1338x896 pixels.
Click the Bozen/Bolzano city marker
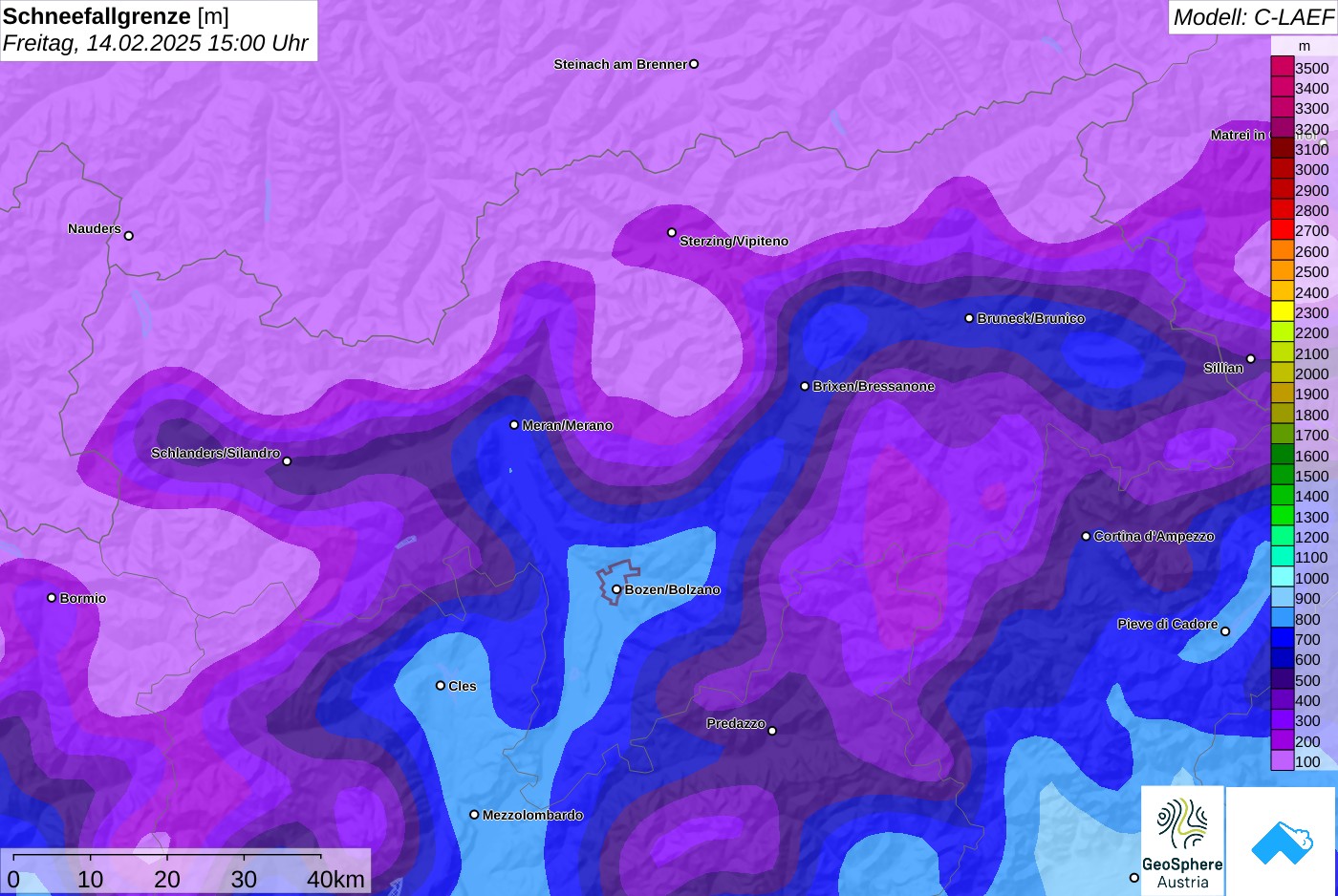(x=616, y=589)
